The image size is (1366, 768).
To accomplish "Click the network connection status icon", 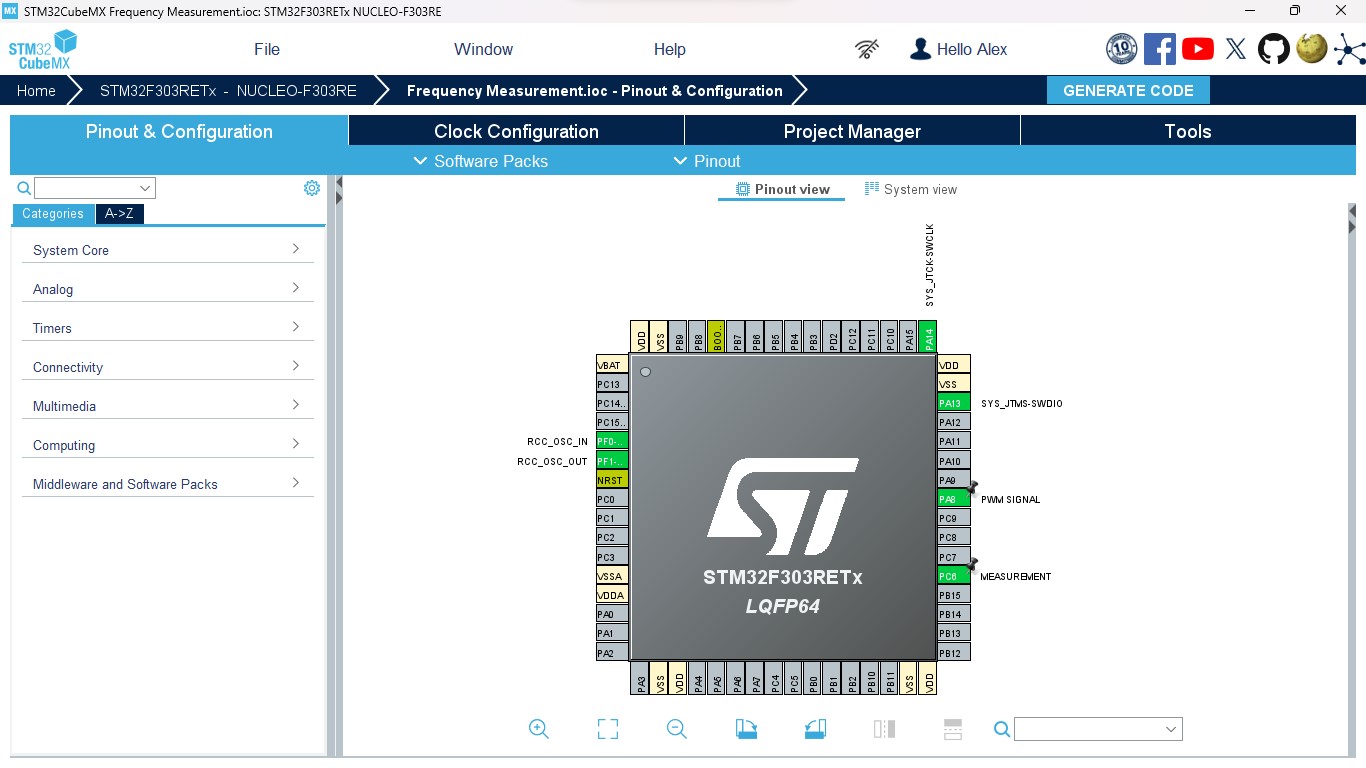I will click(867, 49).
